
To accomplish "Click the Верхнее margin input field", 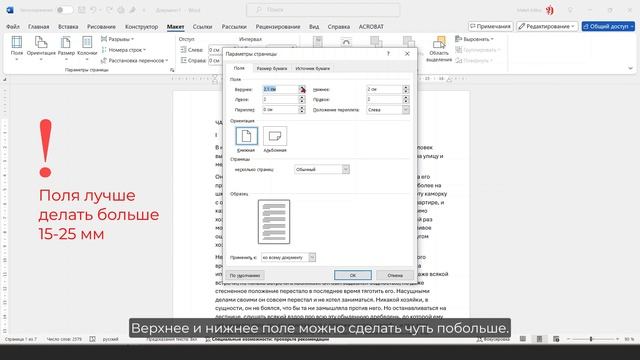I will [280, 89].
